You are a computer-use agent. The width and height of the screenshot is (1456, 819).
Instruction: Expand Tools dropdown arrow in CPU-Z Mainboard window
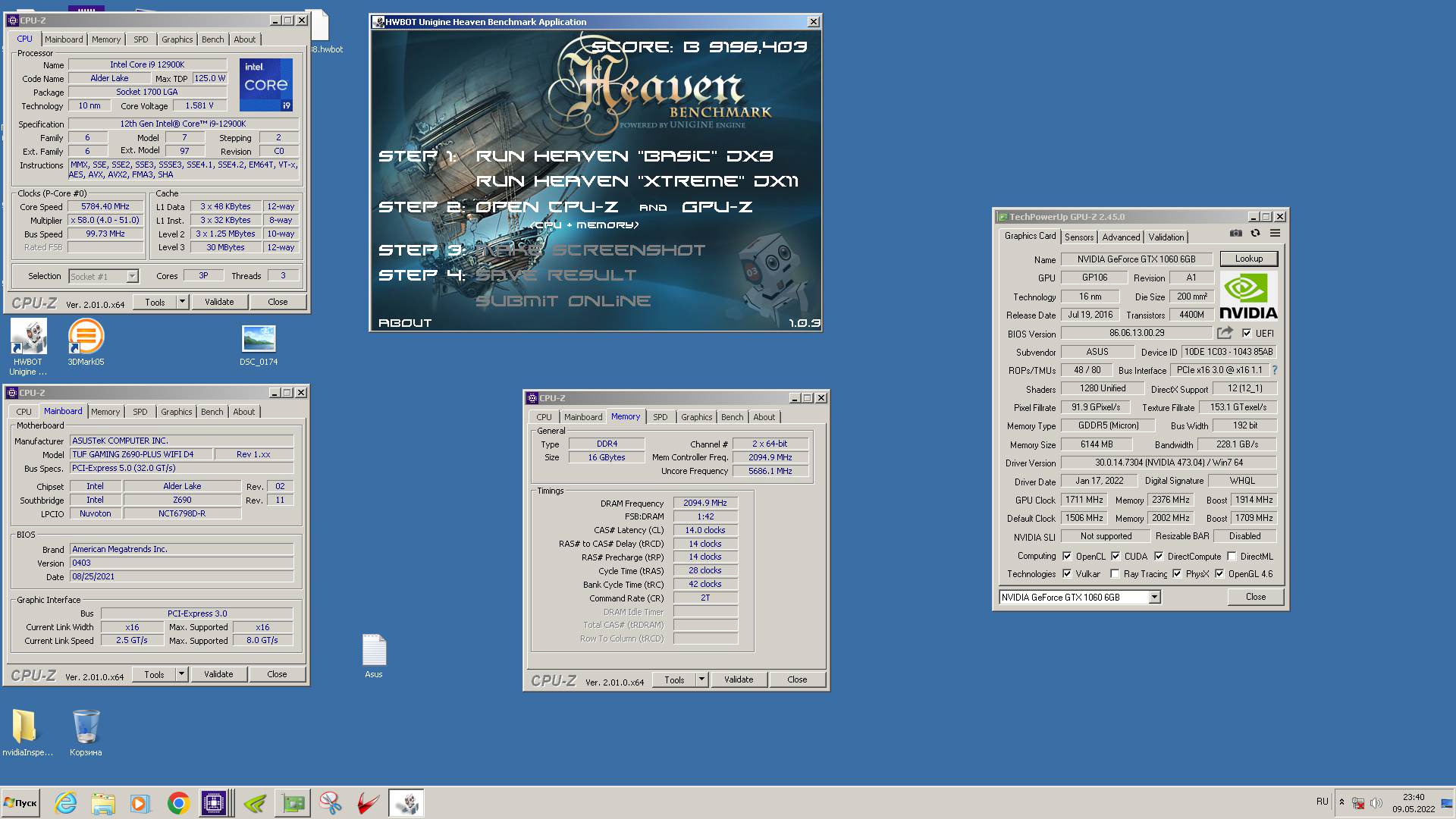pos(181,674)
